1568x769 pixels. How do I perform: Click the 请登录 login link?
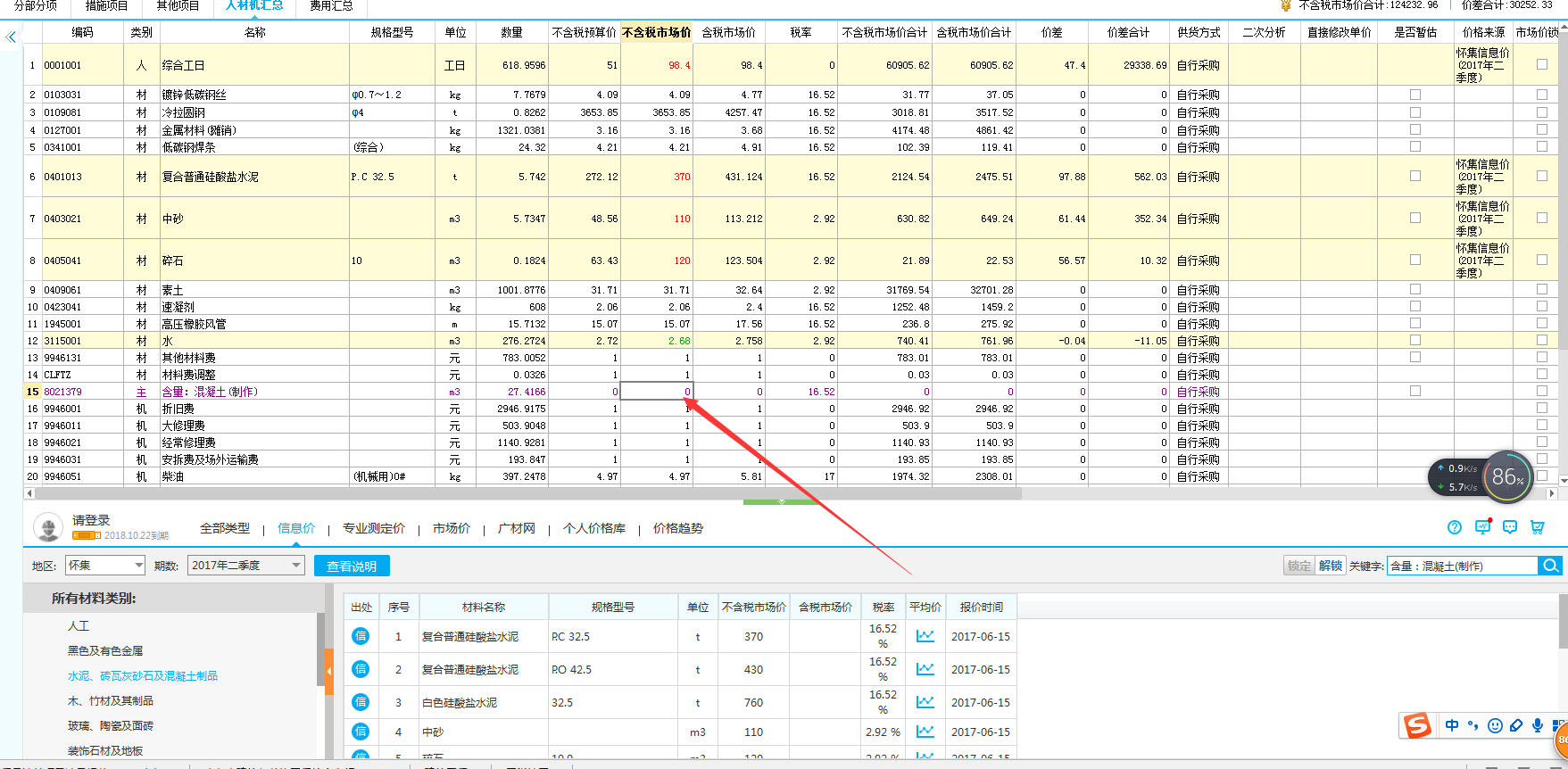coord(91,520)
